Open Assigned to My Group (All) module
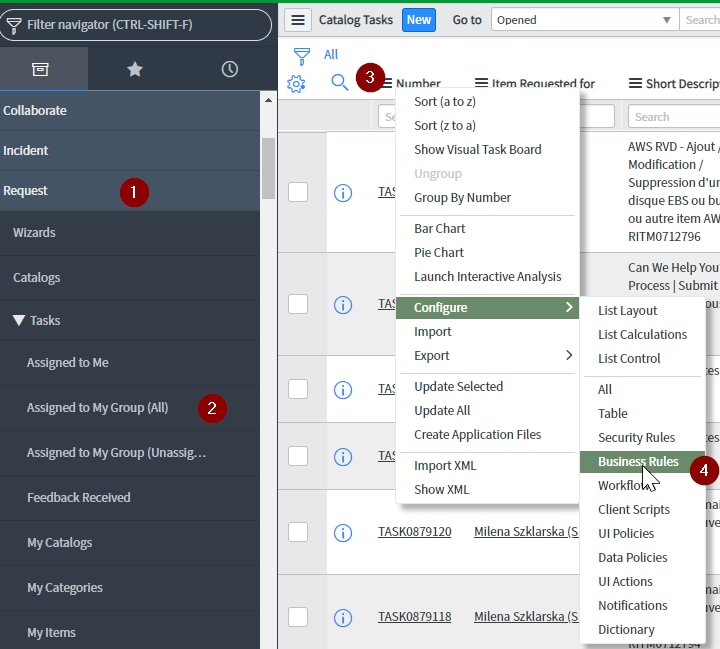This screenshot has height=649, width=720. (130, 407)
